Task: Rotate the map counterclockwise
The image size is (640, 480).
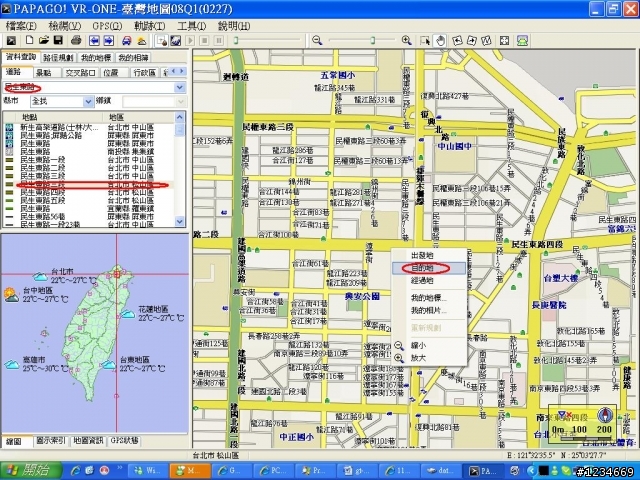Action: click(458, 40)
